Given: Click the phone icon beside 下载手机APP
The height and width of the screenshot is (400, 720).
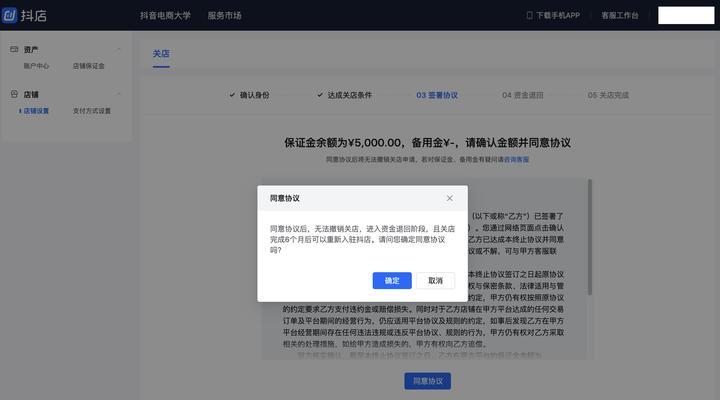Looking at the screenshot, I should pos(529,15).
